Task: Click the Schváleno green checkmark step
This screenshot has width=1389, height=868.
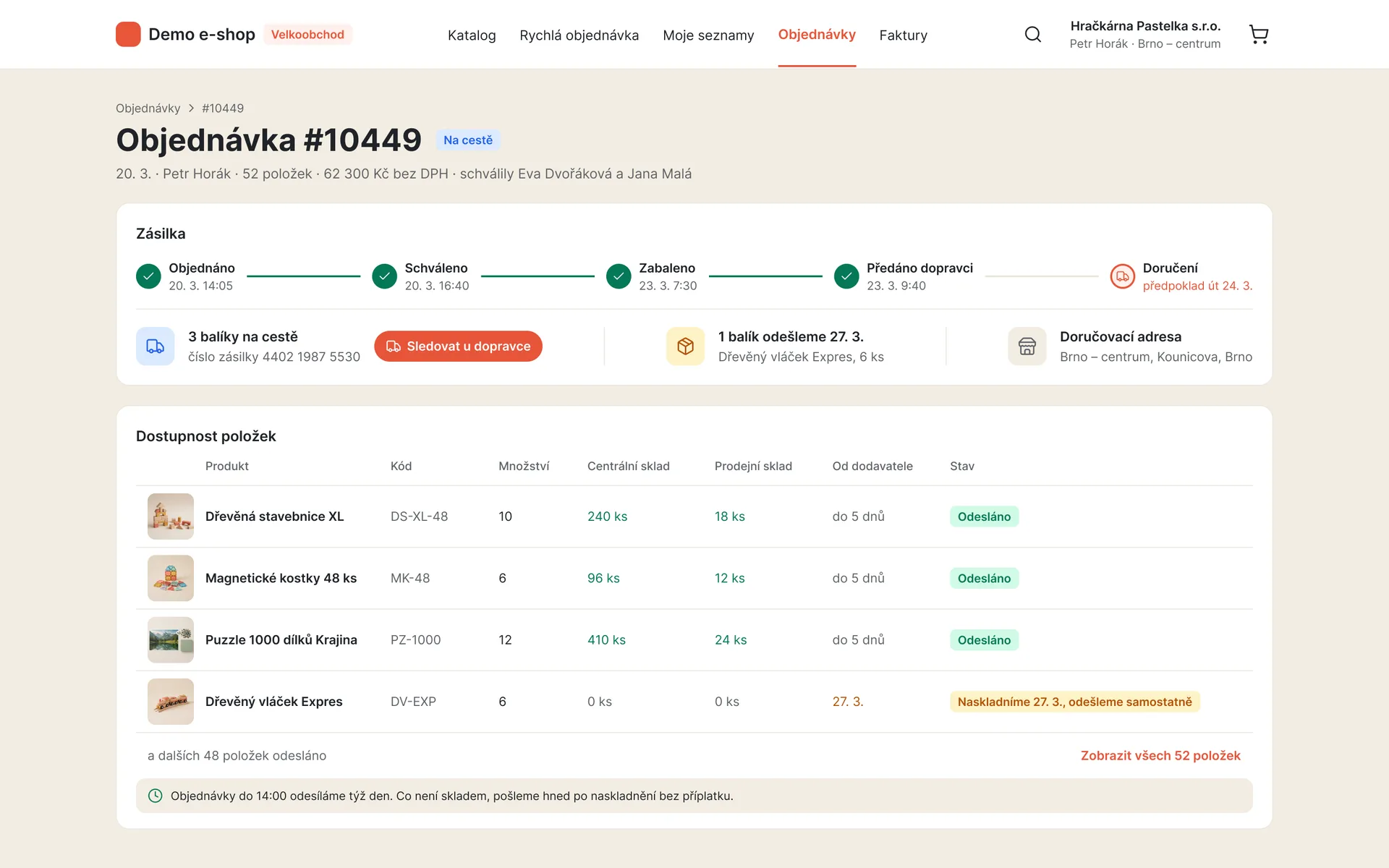Action: (x=384, y=276)
